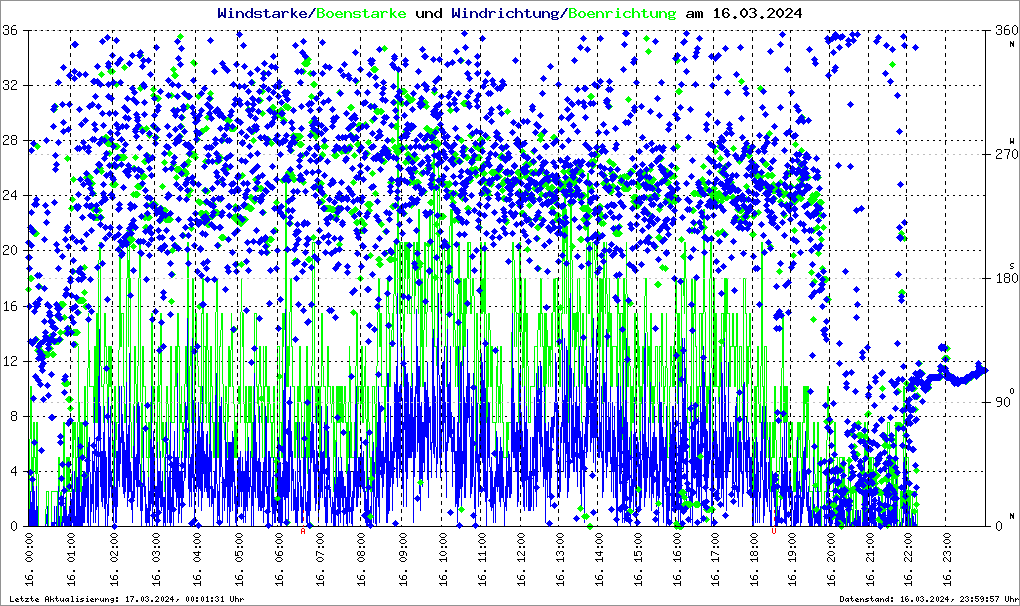This screenshot has width=1020, height=606.
Task: Click the 13:00 time axis label
Action: [559, 559]
